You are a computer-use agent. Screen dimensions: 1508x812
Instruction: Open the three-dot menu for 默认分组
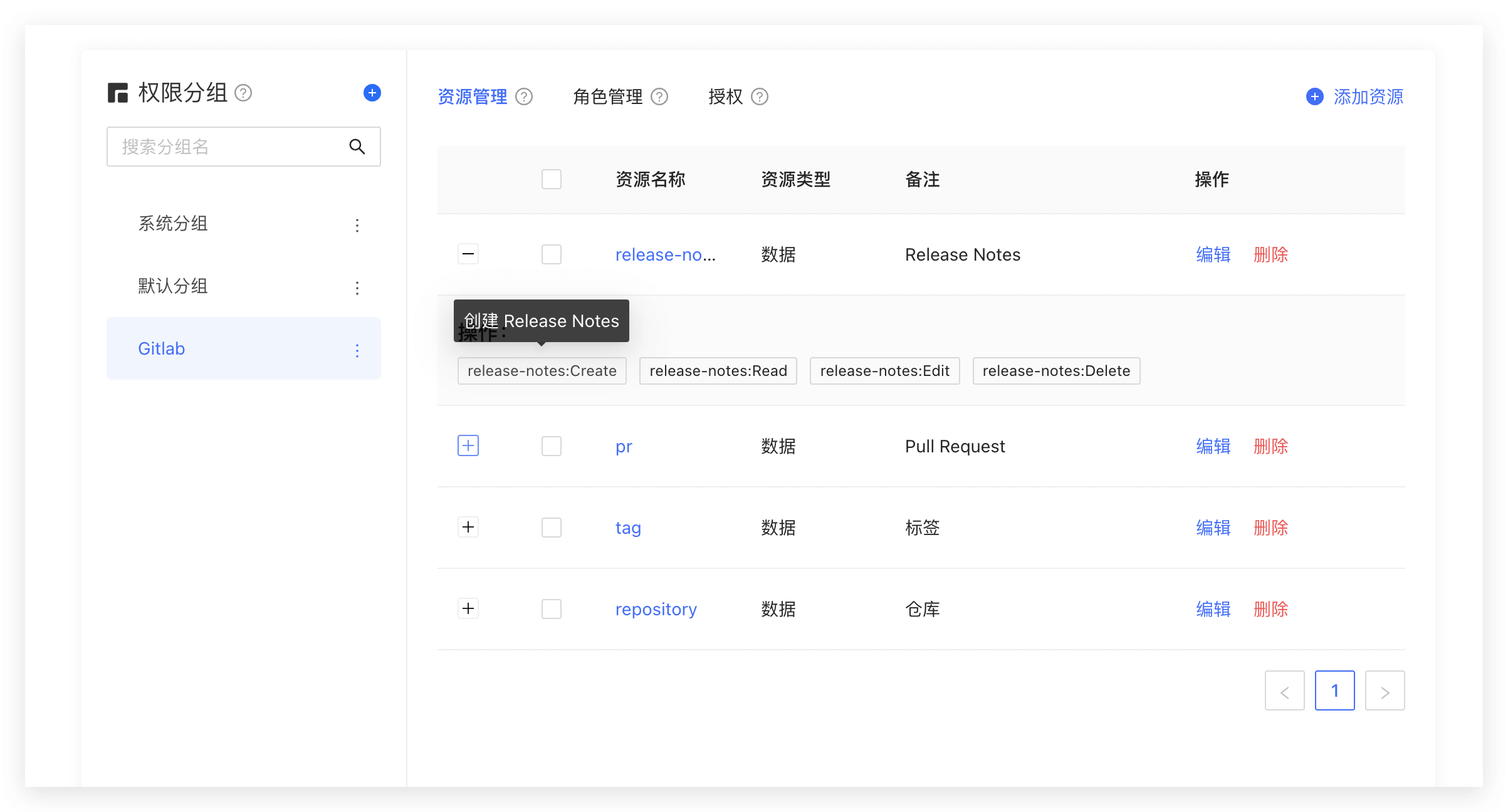[357, 288]
